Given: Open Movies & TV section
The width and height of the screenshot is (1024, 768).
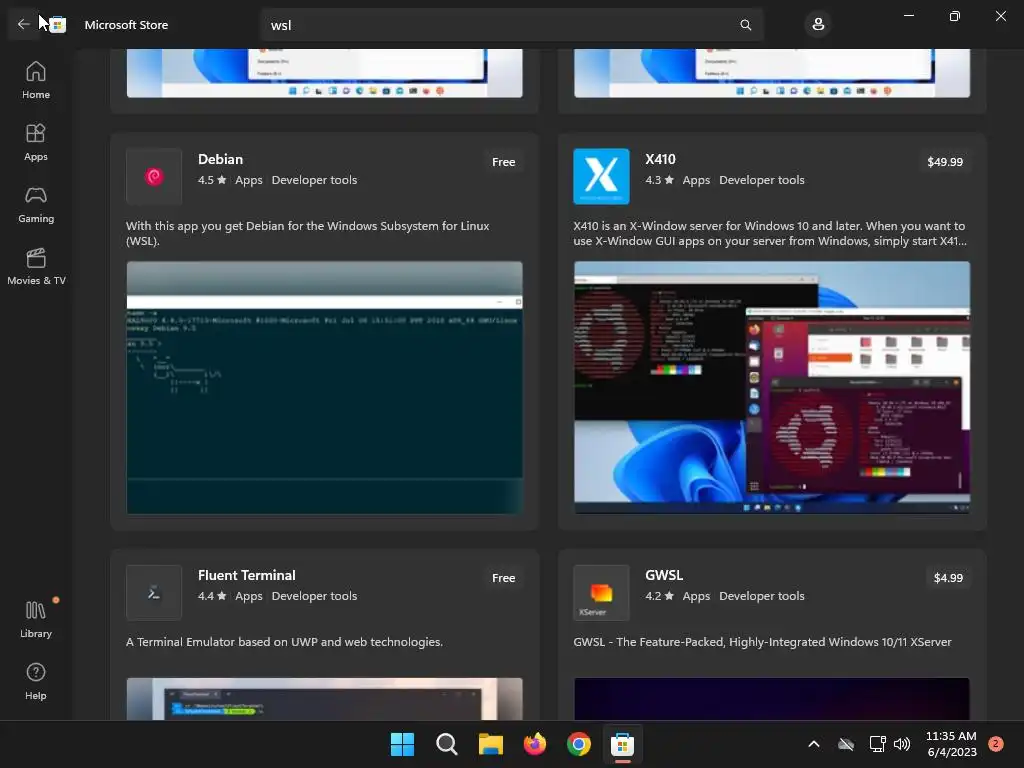Looking at the screenshot, I should coord(36,266).
